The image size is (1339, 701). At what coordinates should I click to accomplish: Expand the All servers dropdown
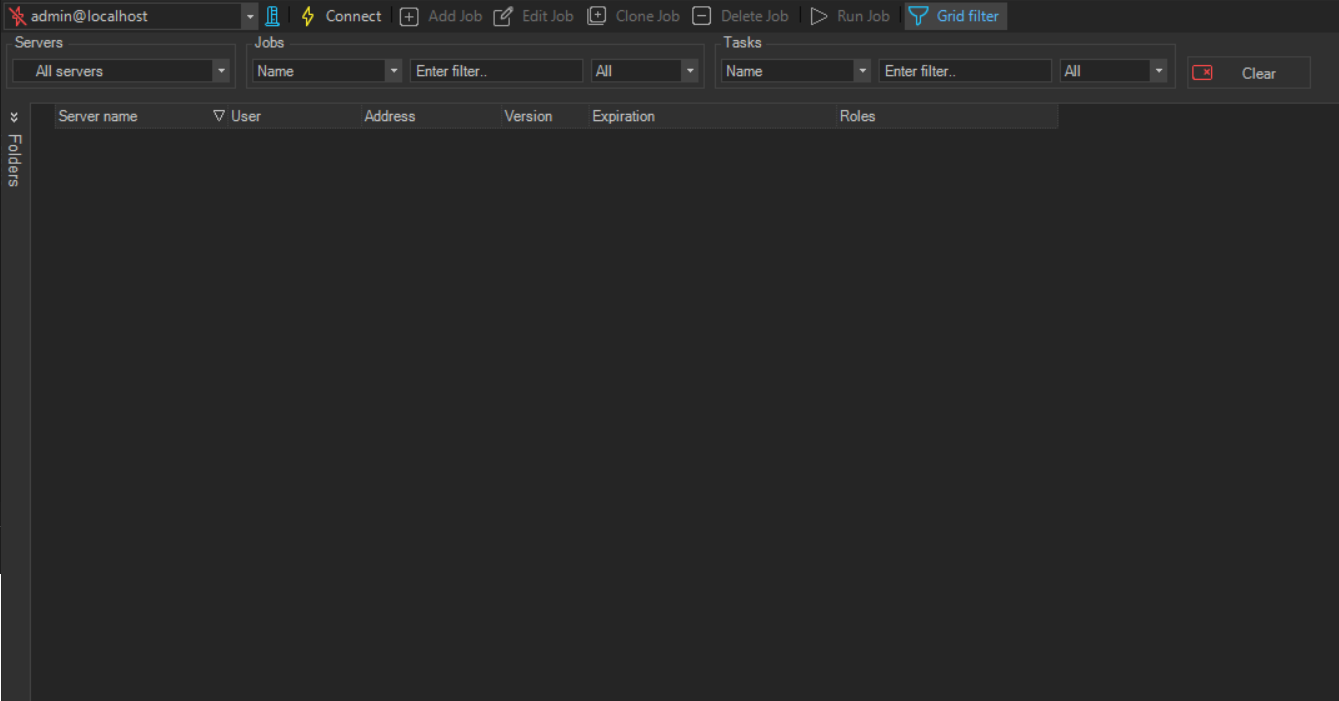coord(221,71)
